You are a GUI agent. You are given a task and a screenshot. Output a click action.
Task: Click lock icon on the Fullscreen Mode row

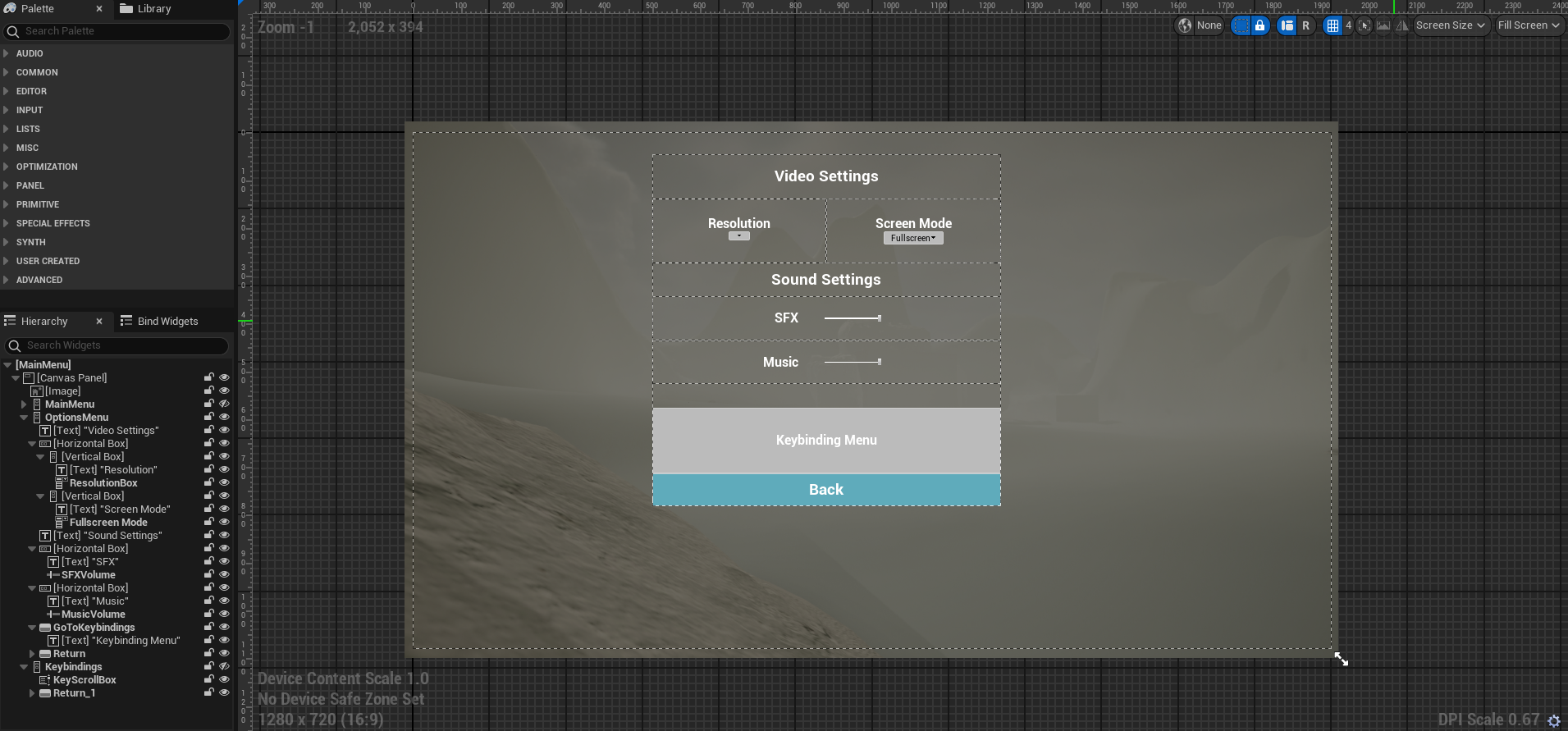pos(209,522)
